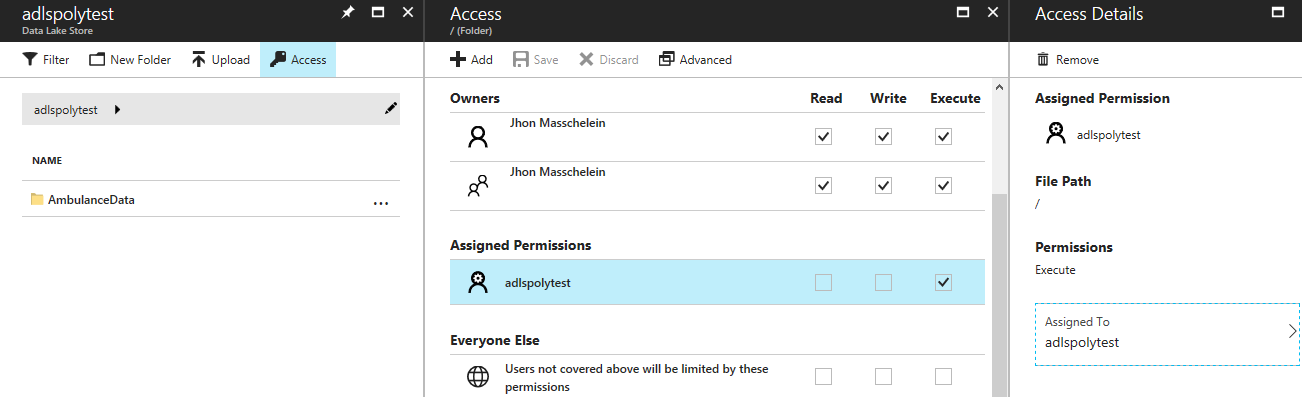Upload a file to the store

pos(220,60)
